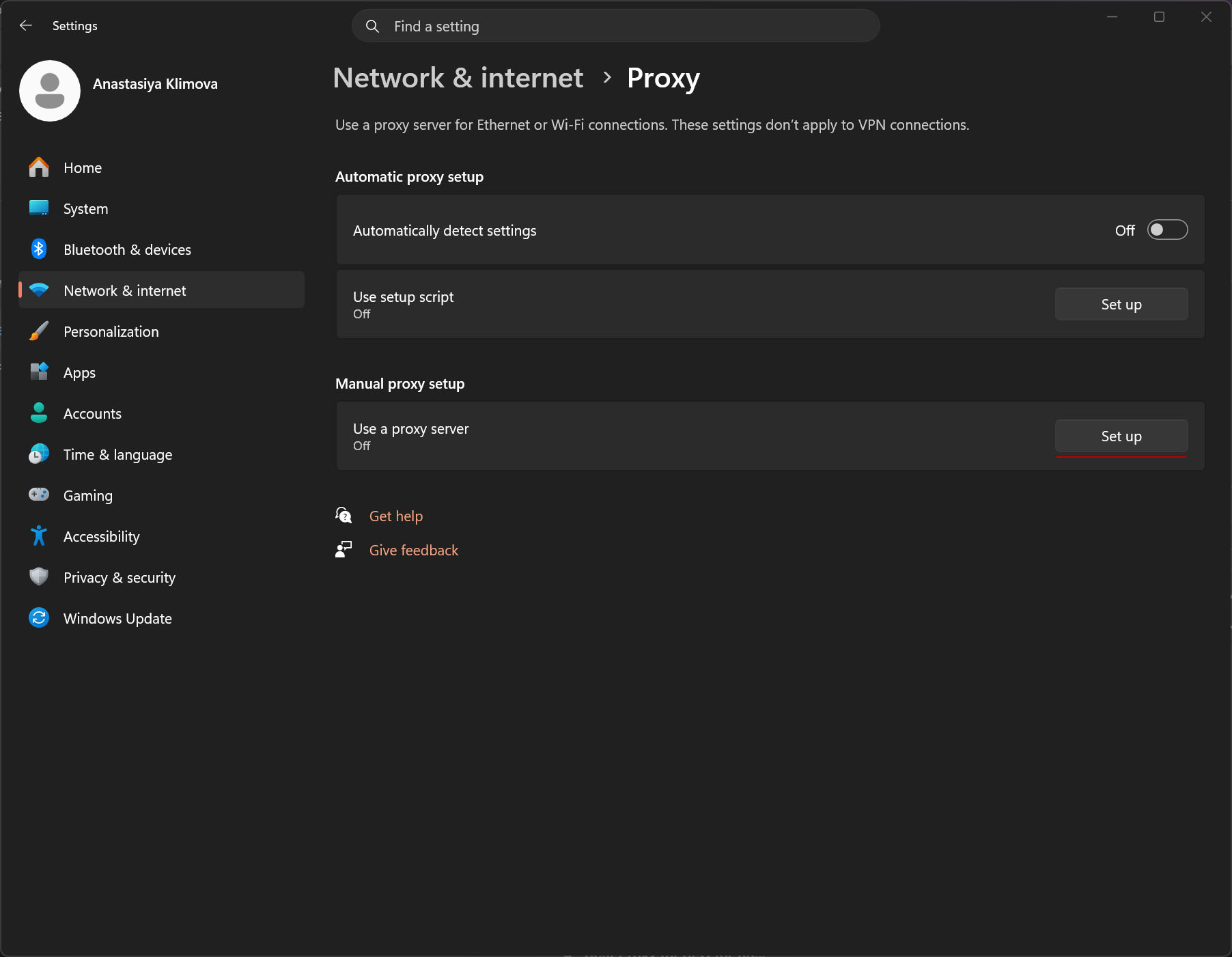Click the Use setup script row label
Viewport: 1232px width, 957px height.
point(403,297)
